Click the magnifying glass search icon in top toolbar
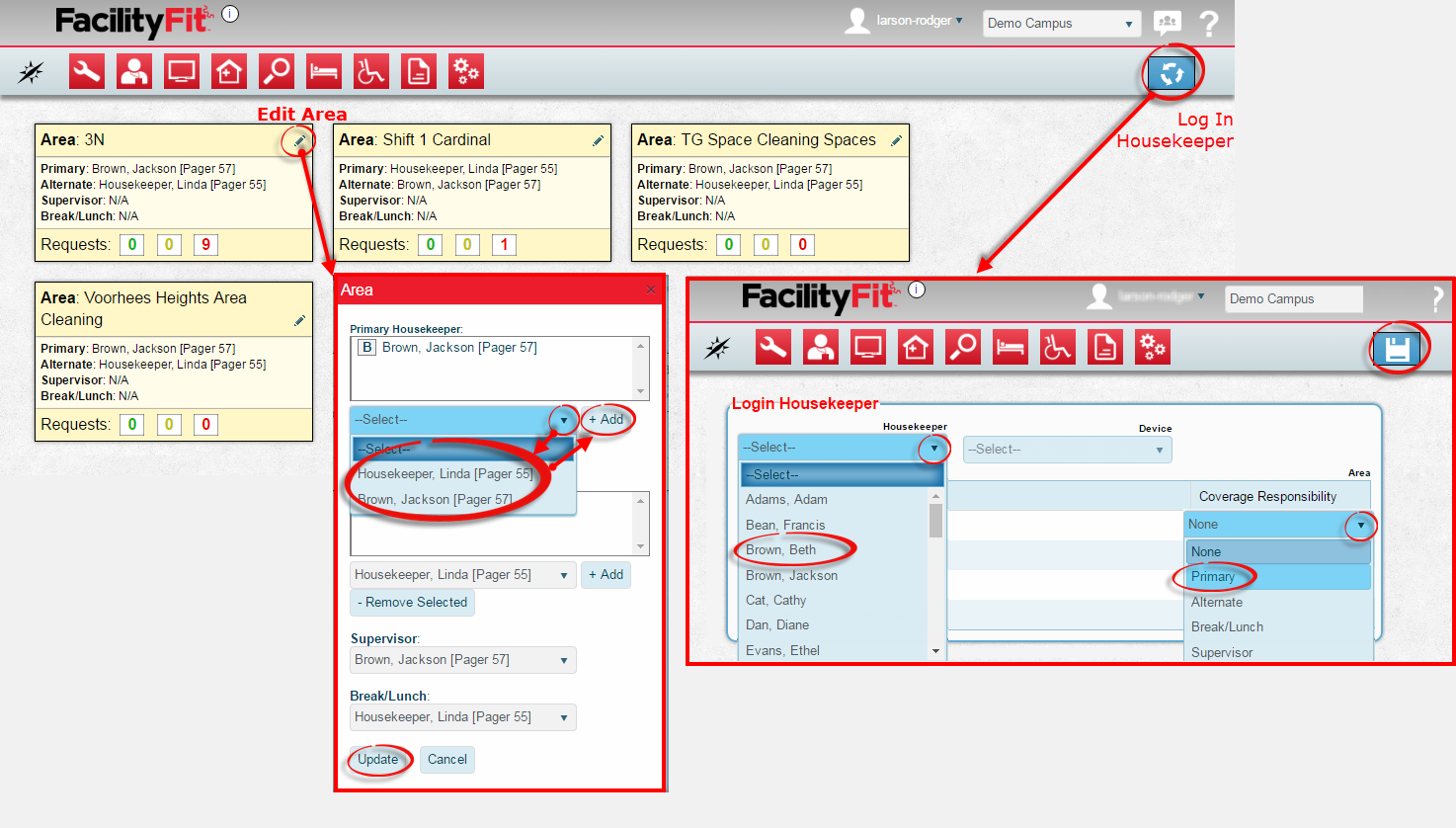The height and width of the screenshot is (828, 1456). point(277,71)
